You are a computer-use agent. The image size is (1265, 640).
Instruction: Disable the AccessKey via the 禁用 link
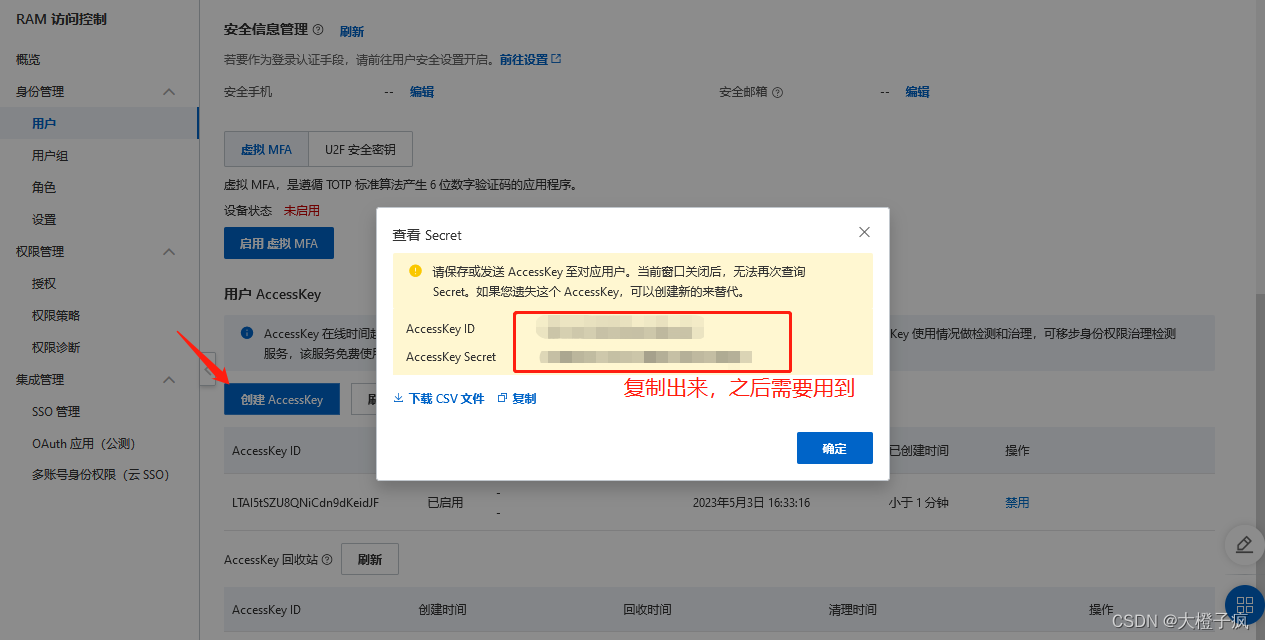[1017, 502]
